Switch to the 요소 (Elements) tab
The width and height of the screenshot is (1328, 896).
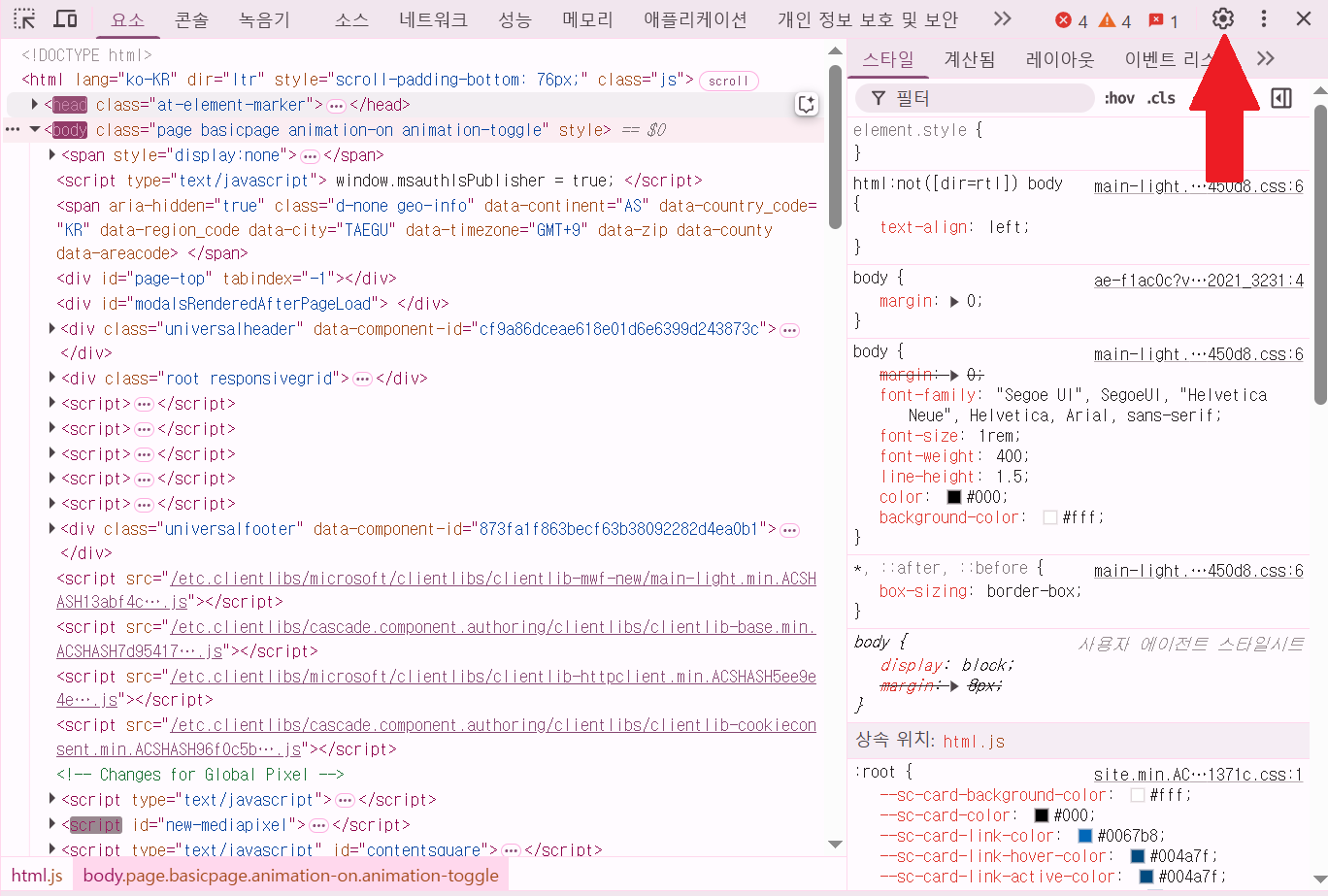127,19
